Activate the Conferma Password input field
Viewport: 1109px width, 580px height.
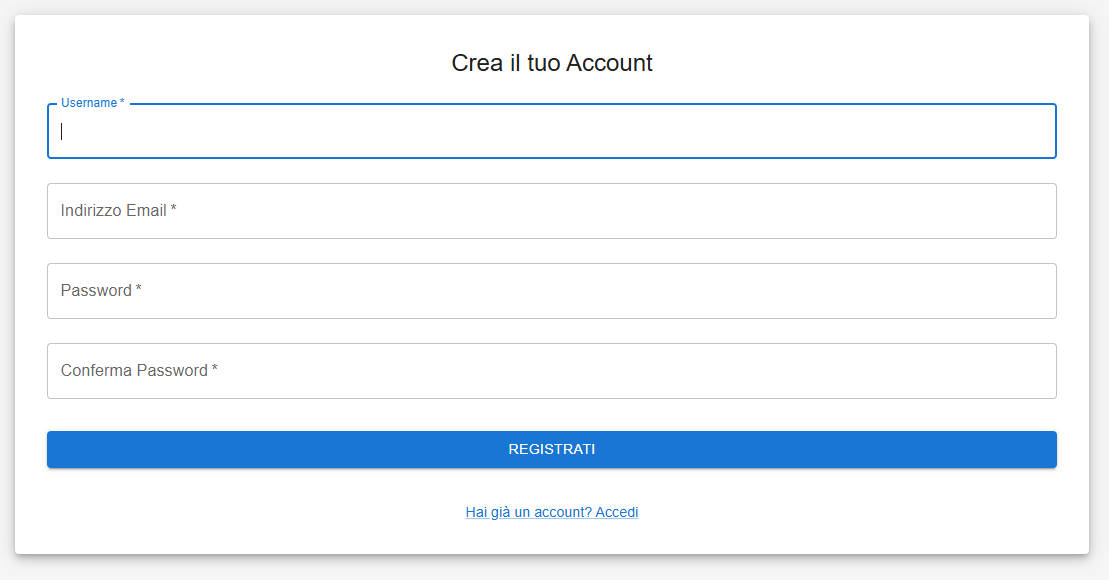[552, 371]
